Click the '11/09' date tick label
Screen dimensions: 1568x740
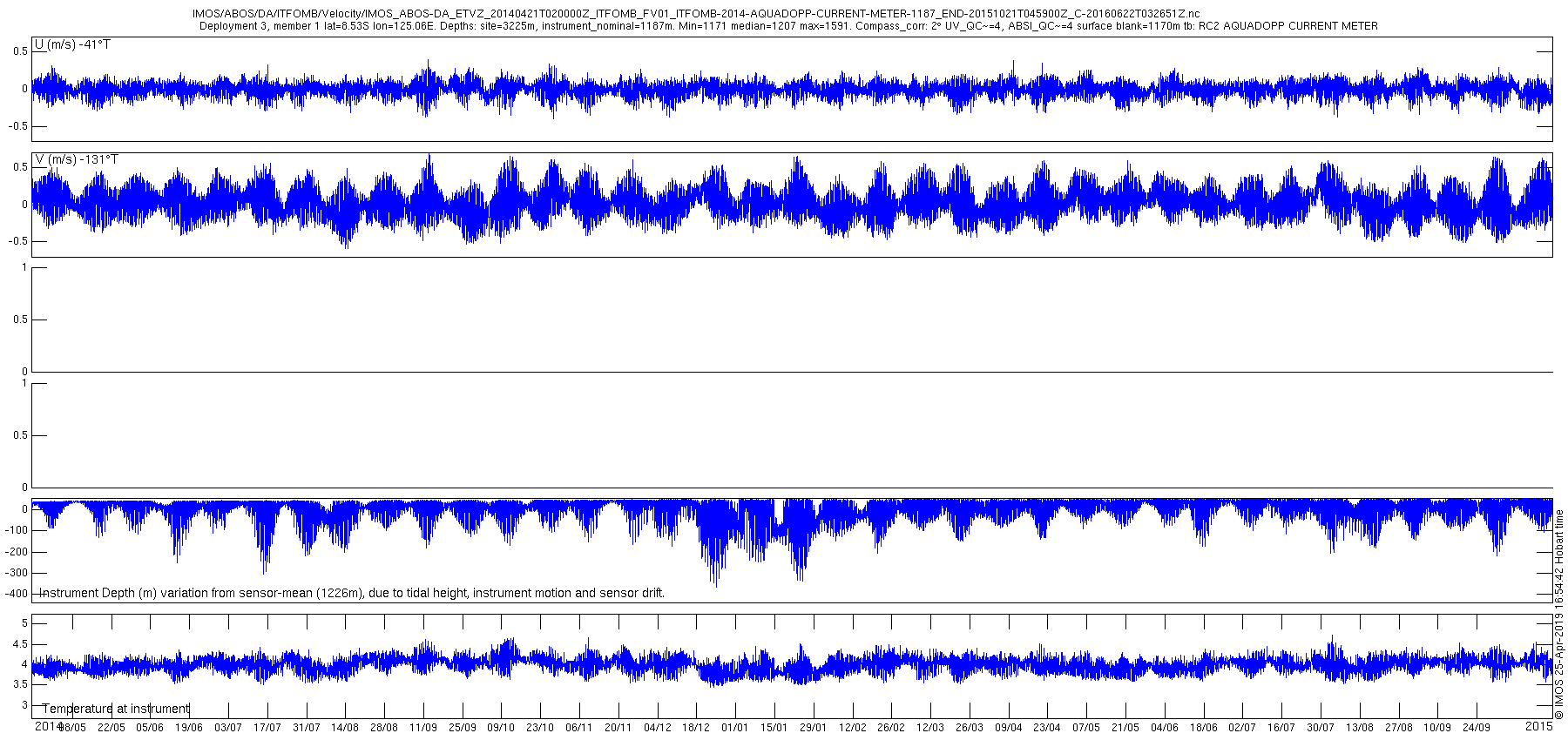click(x=423, y=728)
